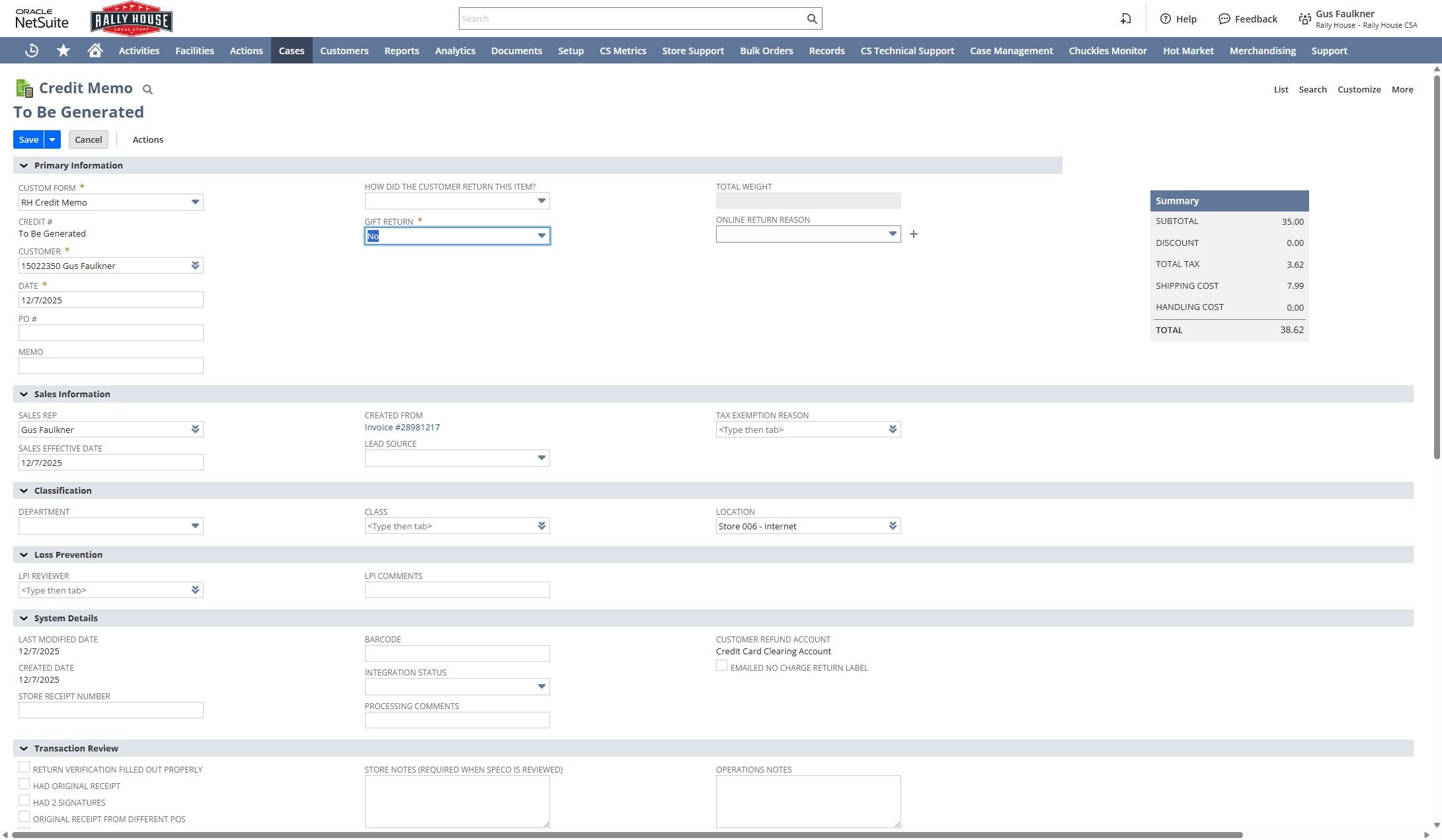1442x840 pixels.
Task: Open the Recent Records clock icon
Action: [x=32, y=50]
